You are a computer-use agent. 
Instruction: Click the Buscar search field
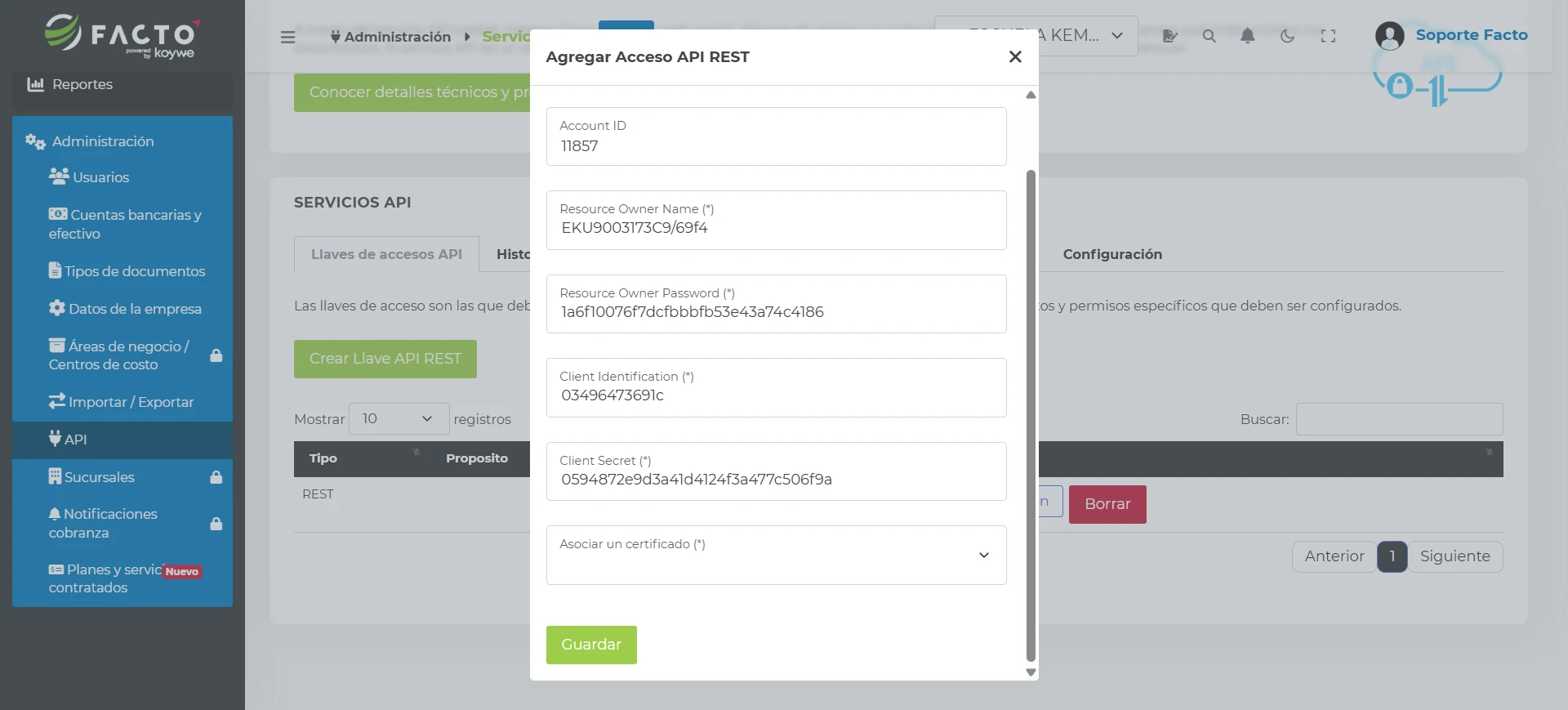1399,419
